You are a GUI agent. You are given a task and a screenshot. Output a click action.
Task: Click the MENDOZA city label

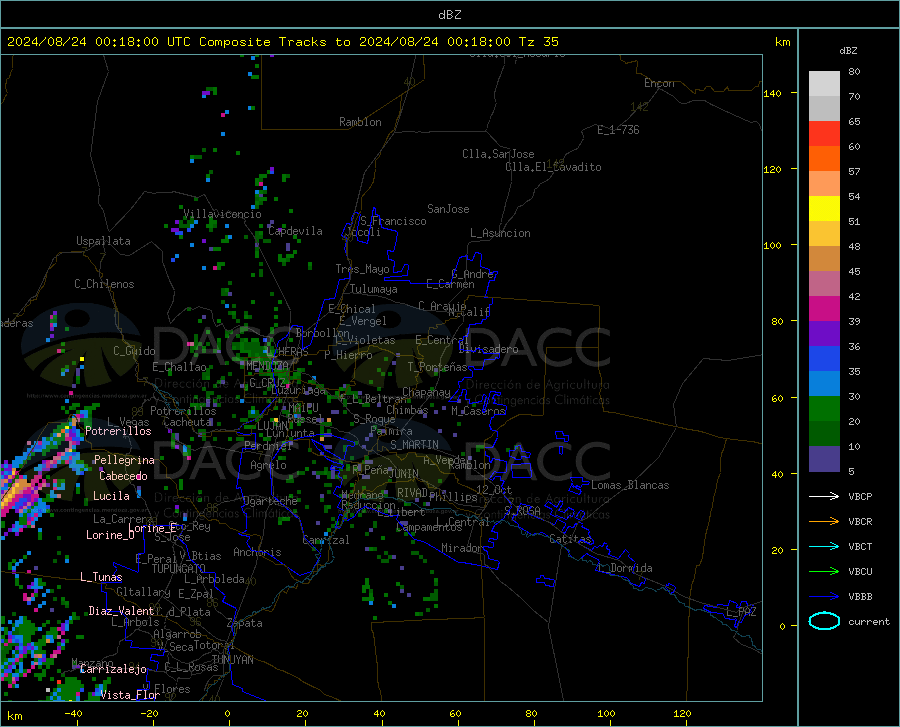point(267,366)
